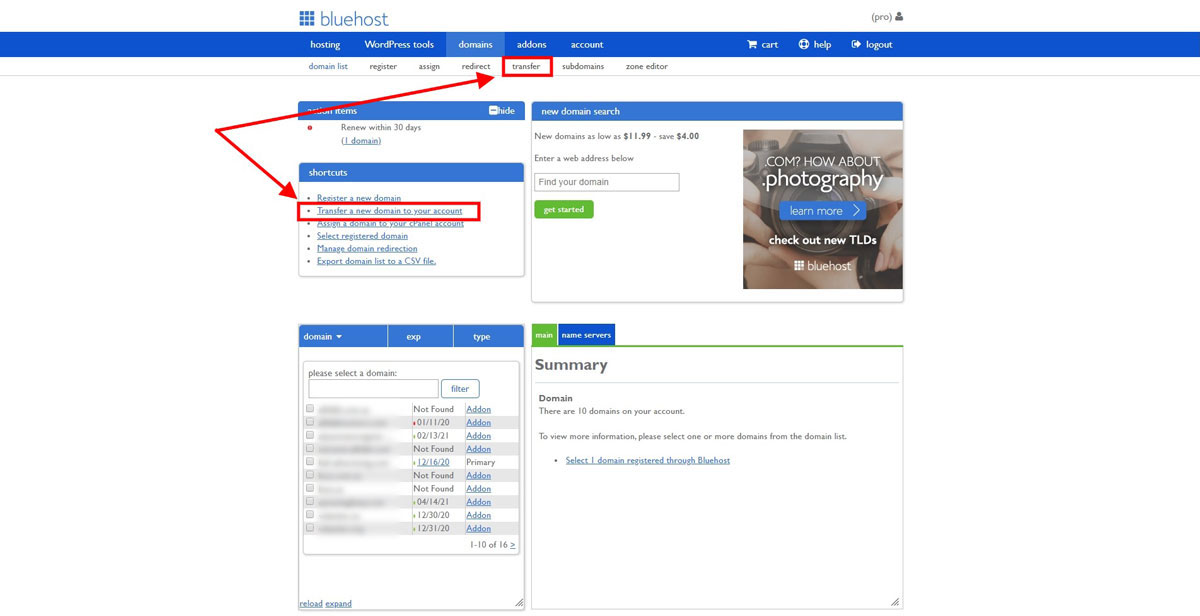The width and height of the screenshot is (1200, 616).
Task: Open the domains menu
Action: [x=476, y=44]
